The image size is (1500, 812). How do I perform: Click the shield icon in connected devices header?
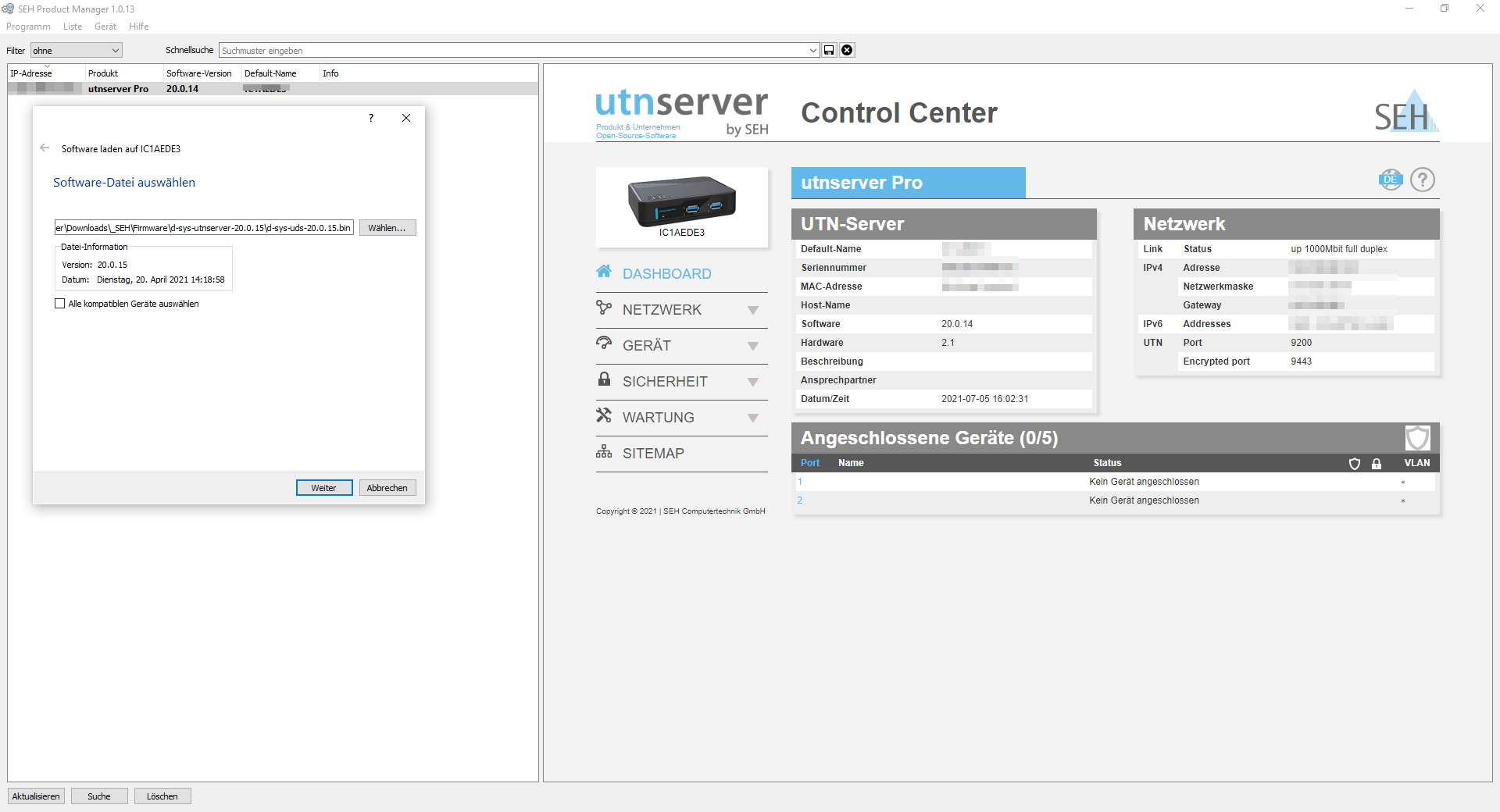(x=1417, y=438)
